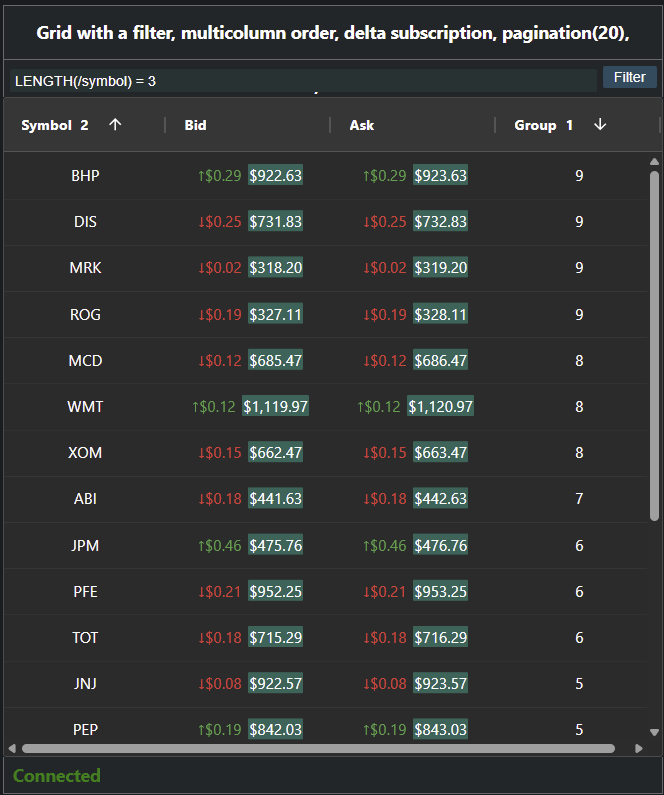The image size is (664, 795).
Task: Click the Filter button
Action: [x=629, y=77]
